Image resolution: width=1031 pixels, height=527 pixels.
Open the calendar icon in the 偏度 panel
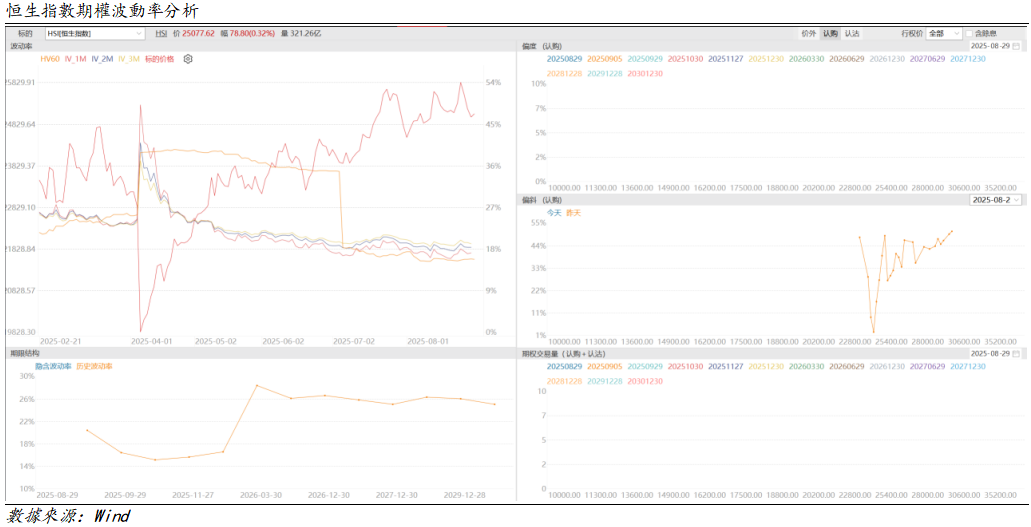click(1016, 46)
